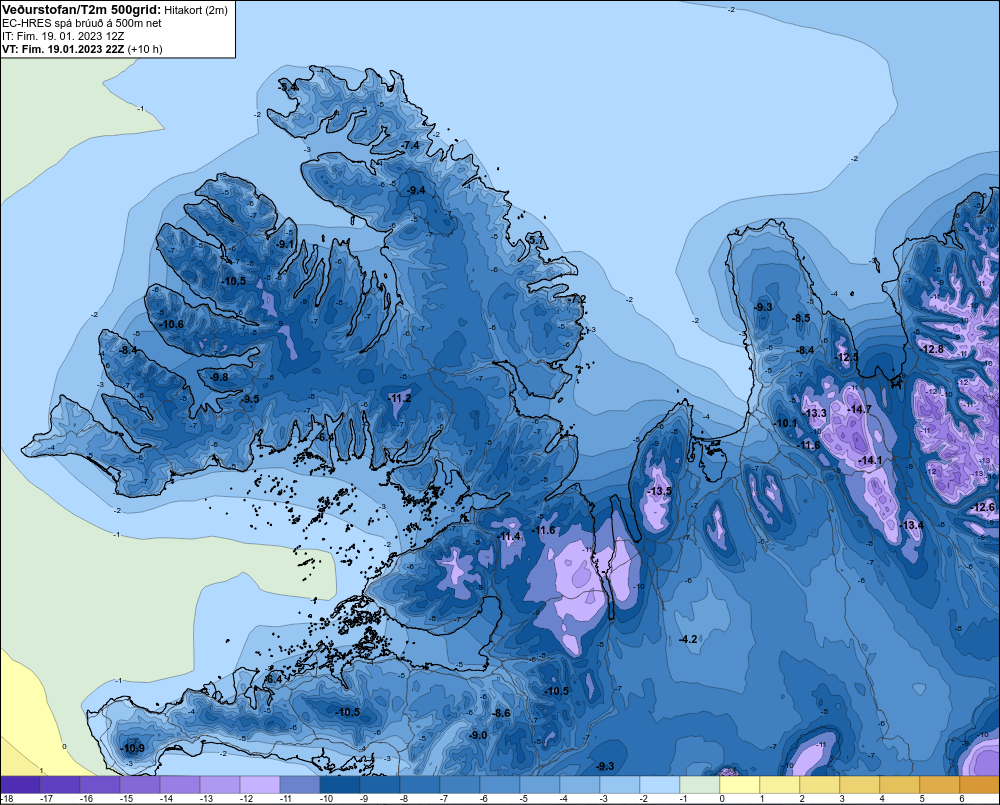The image size is (1000, 805).
Task: Click the -10.6 temperature label
Action: 172,324
